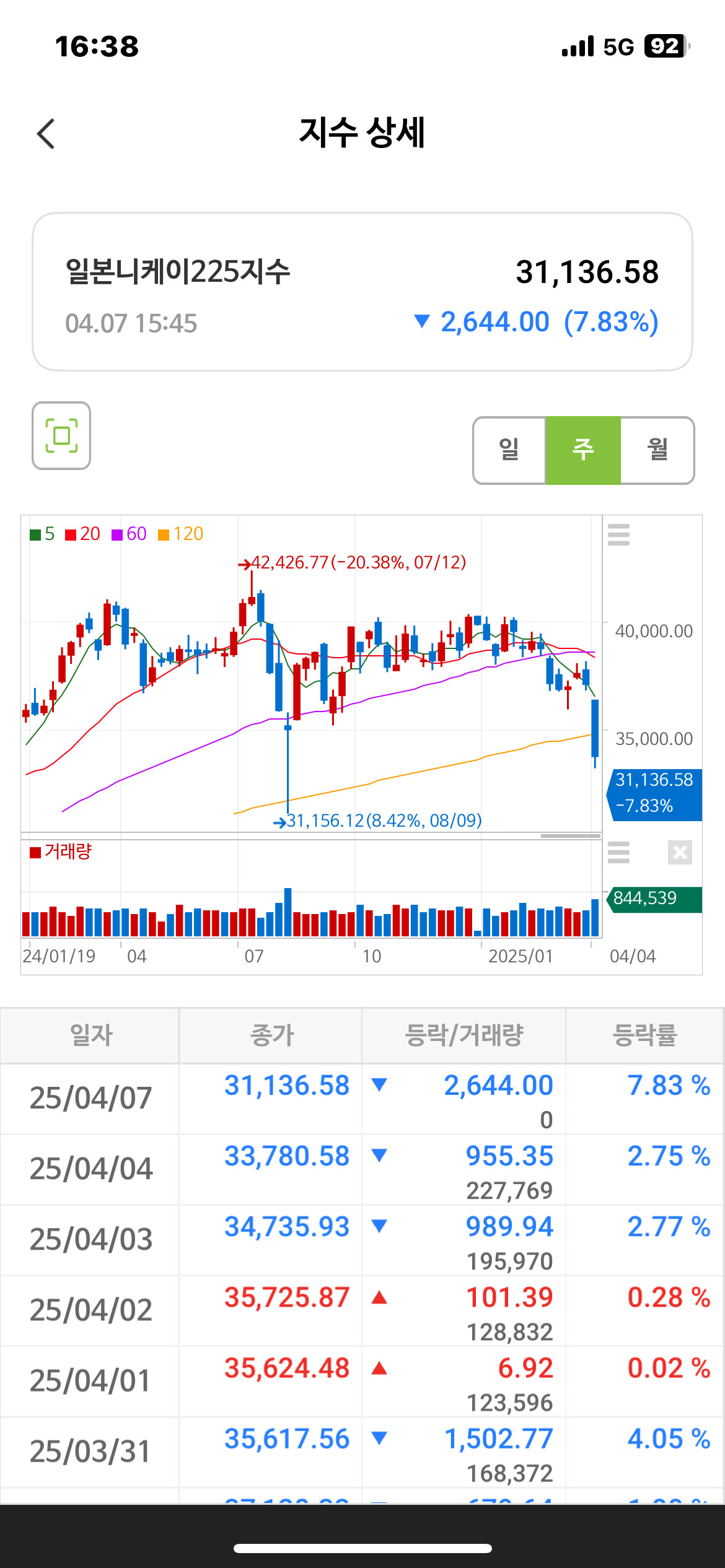Toggle 20-period moving average legend
Image resolution: width=725 pixels, height=1568 pixels.
82,534
